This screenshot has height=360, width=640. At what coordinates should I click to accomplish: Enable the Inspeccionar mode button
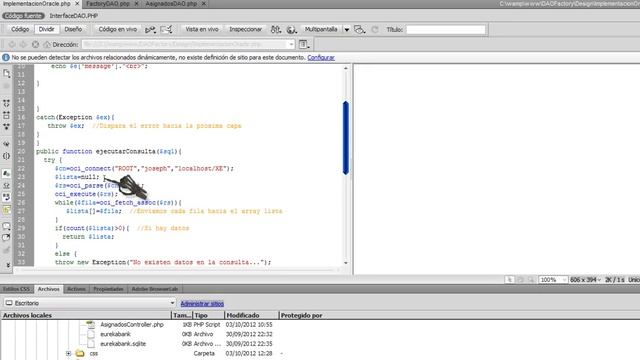[245, 29]
